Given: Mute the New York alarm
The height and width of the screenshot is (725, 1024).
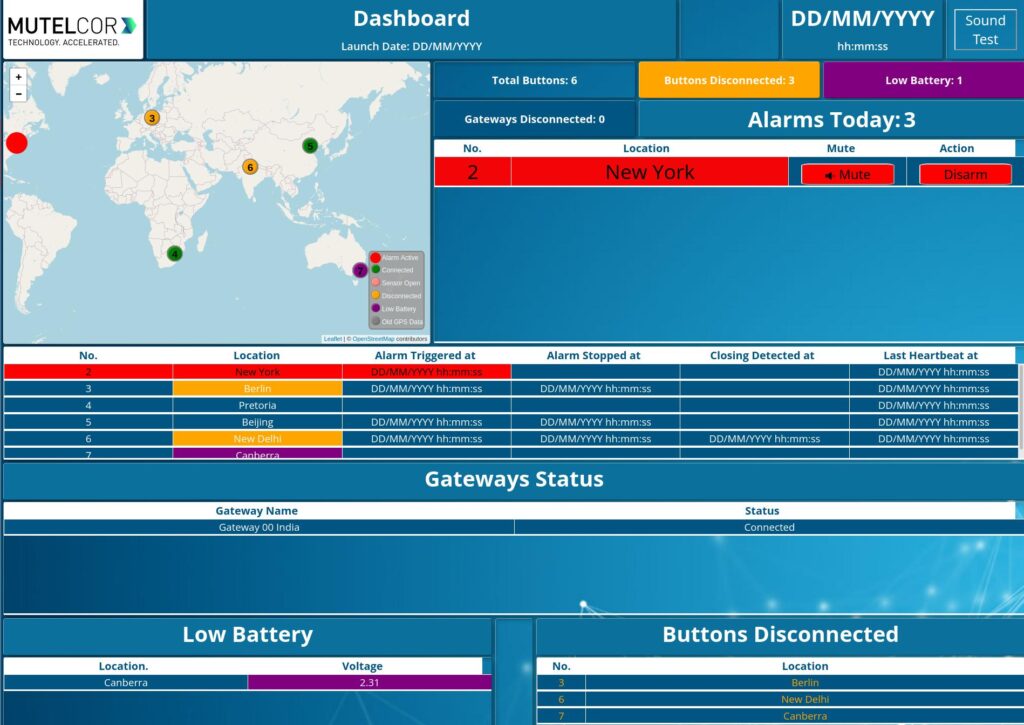Looking at the screenshot, I should pos(847,174).
